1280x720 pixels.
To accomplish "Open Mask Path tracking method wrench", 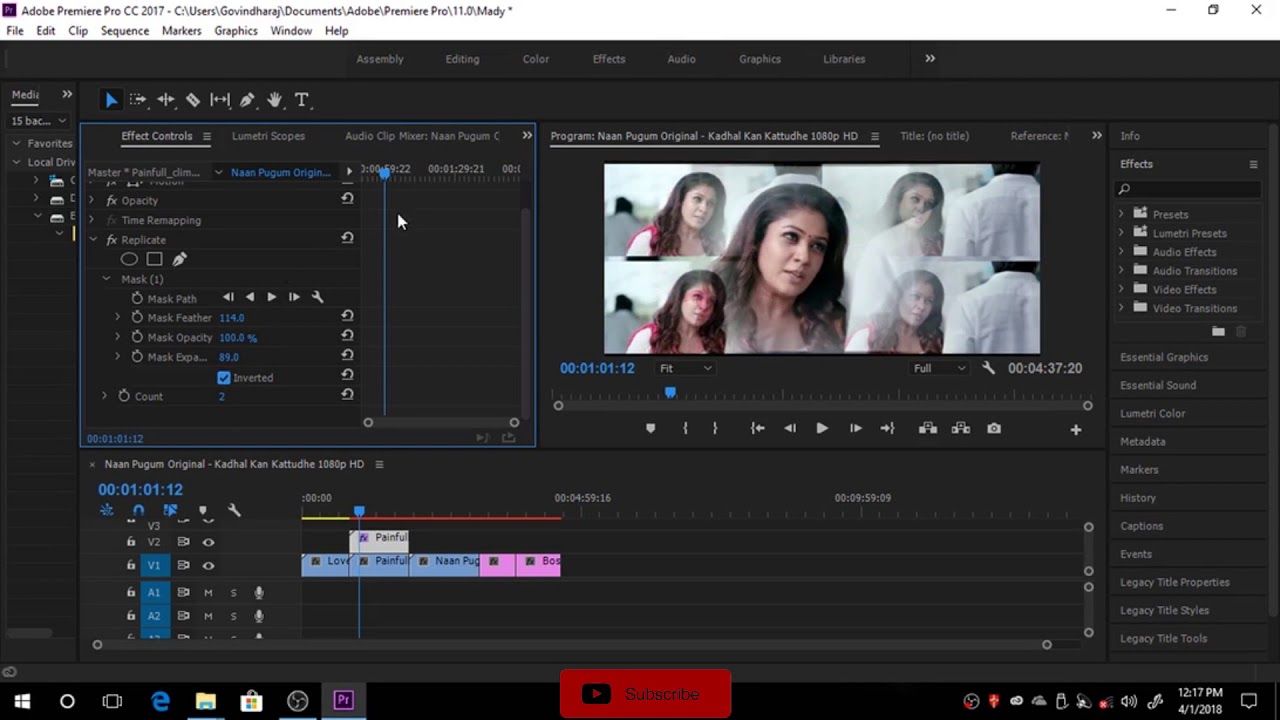I will [317, 297].
